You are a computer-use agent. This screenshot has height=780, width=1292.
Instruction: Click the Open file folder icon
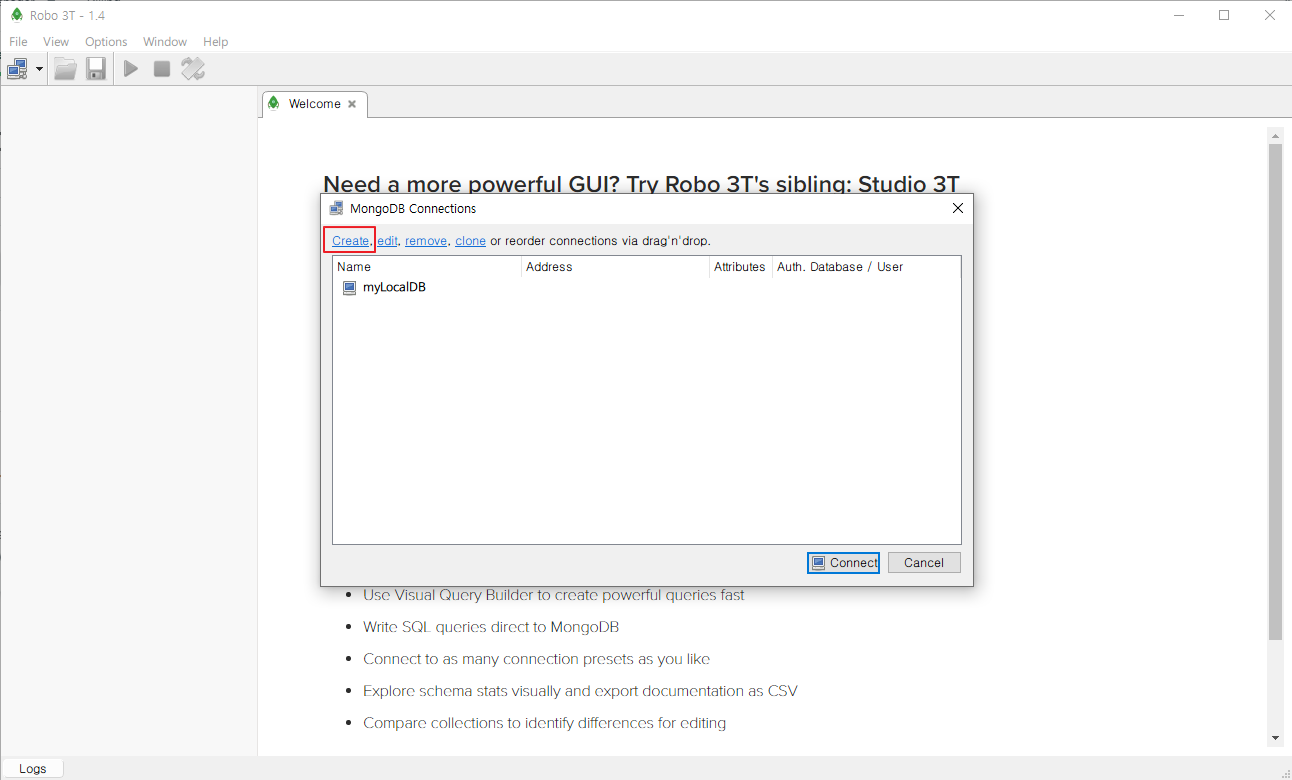pos(66,69)
